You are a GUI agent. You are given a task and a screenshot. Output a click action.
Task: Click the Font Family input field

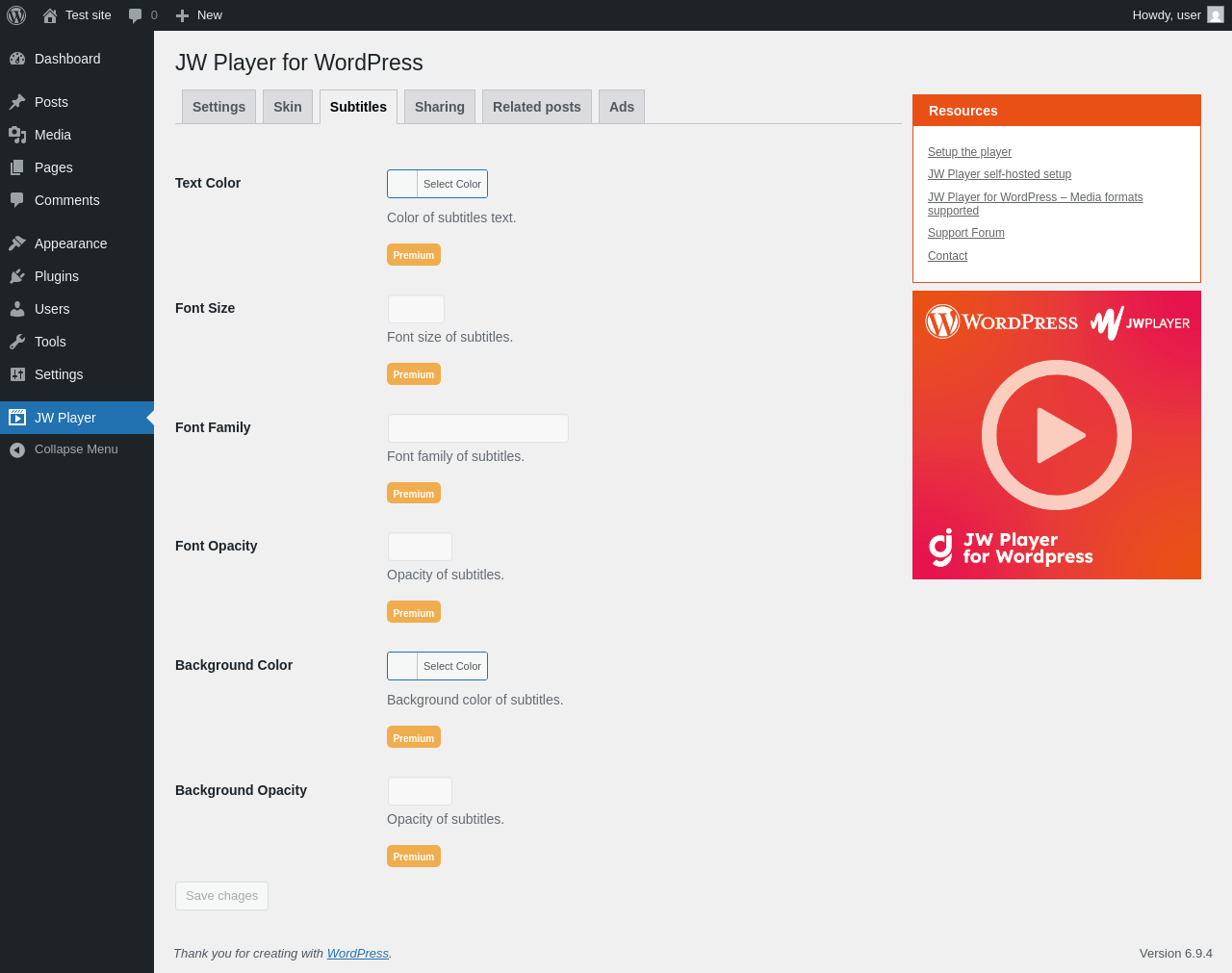[478, 428]
